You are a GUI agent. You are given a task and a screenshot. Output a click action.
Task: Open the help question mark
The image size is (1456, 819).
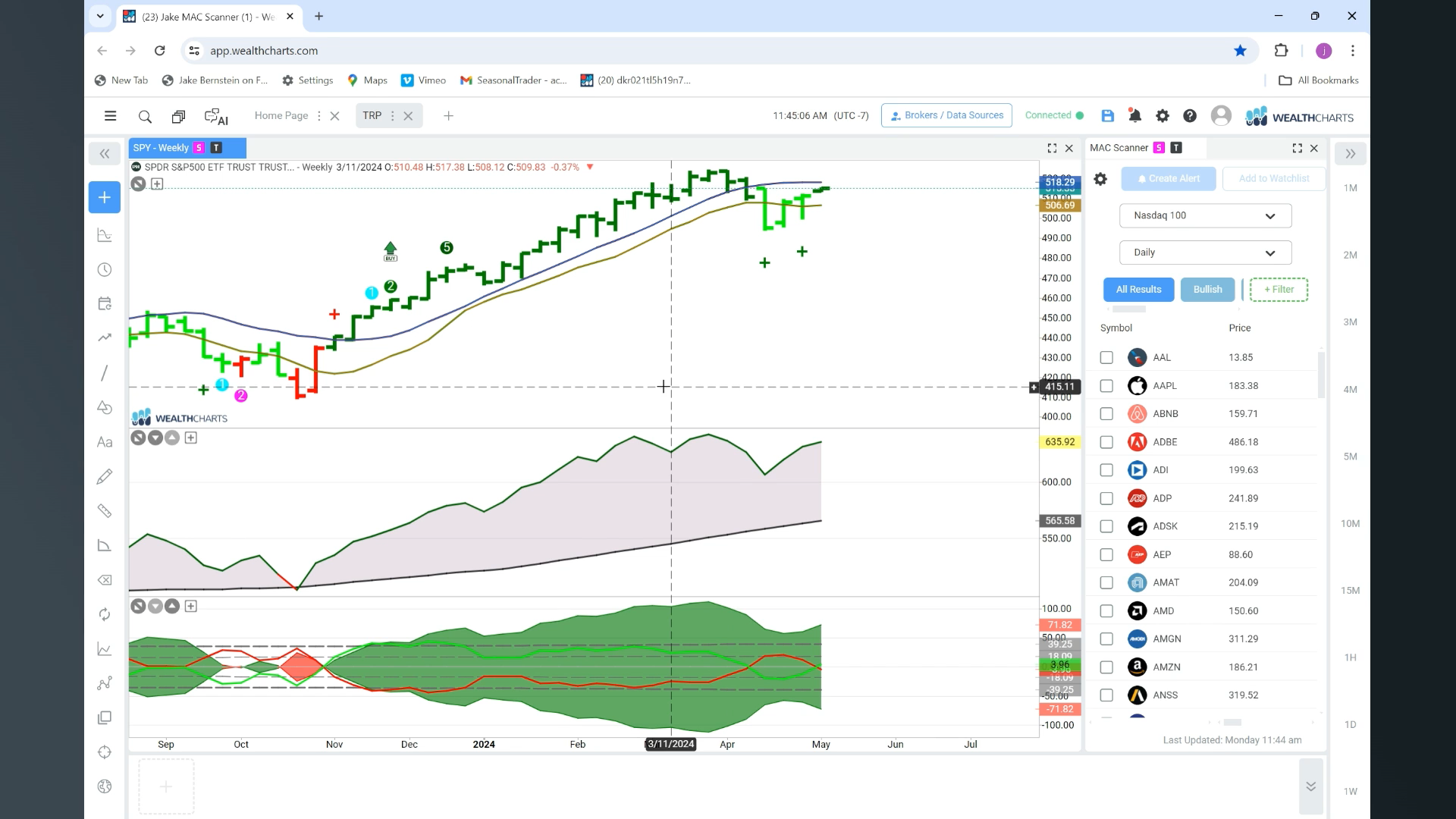[x=1190, y=116]
